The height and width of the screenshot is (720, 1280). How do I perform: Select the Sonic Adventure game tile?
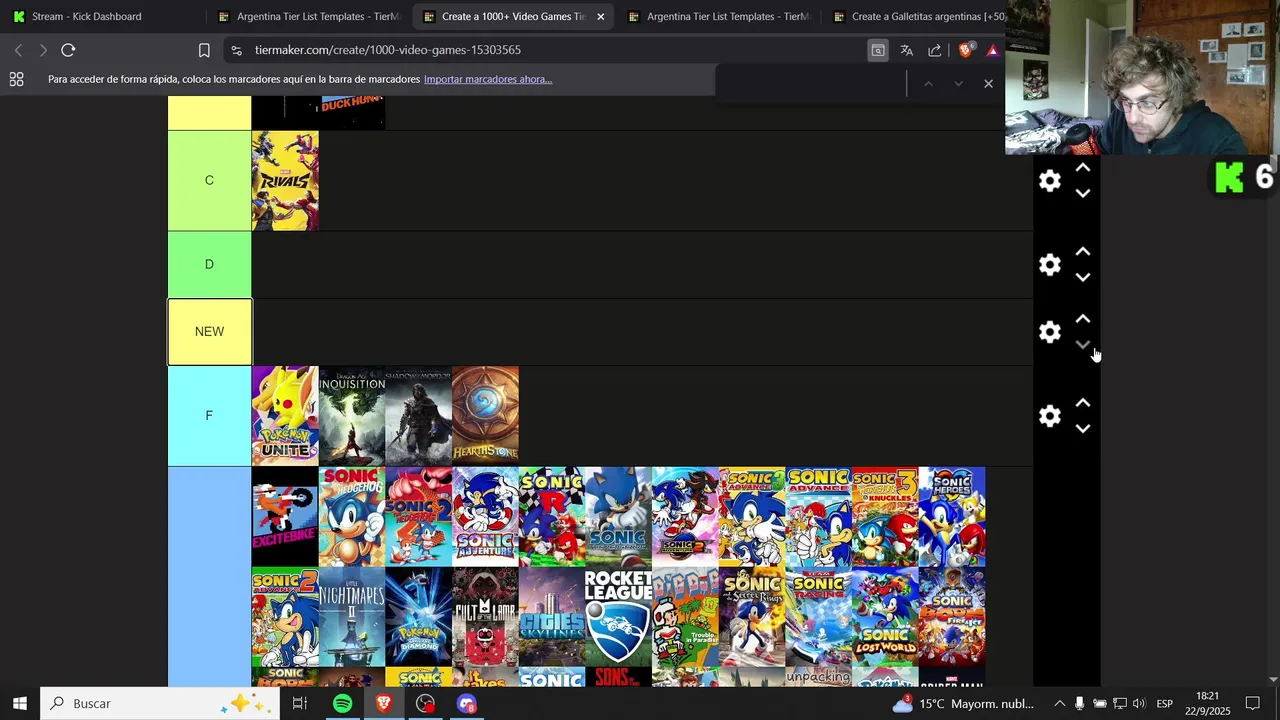485,517
